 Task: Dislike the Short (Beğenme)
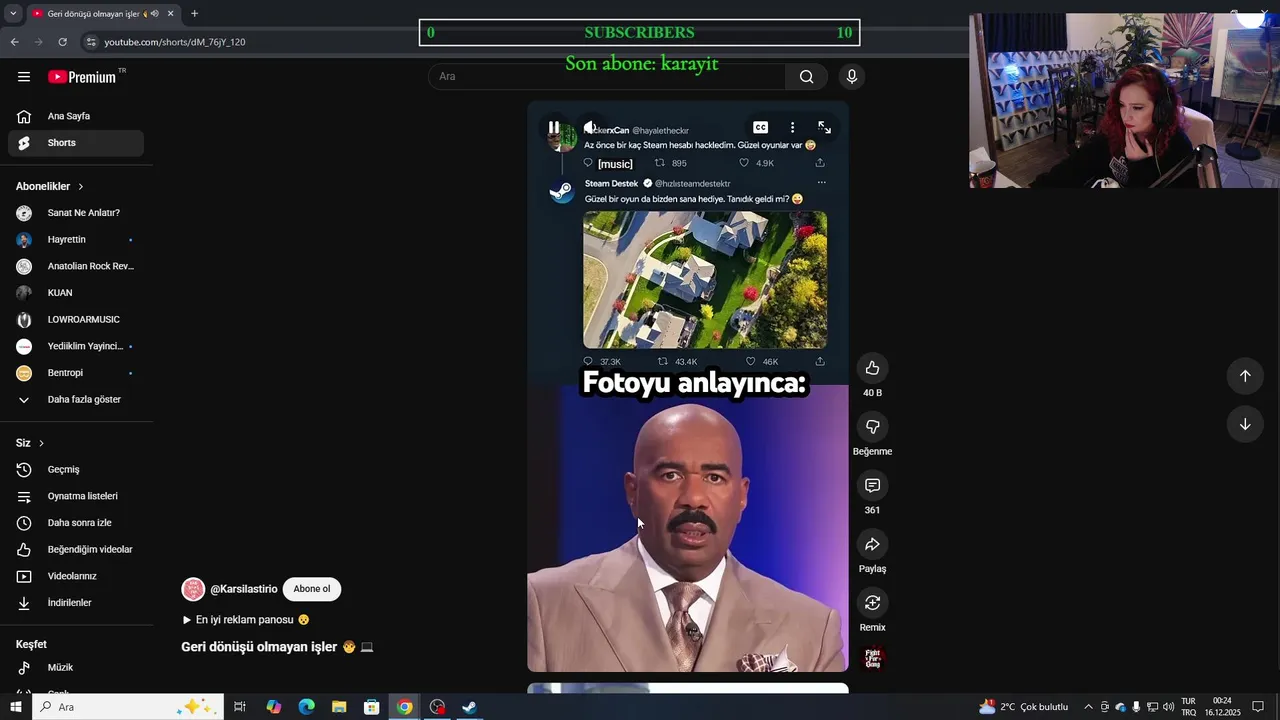872,427
